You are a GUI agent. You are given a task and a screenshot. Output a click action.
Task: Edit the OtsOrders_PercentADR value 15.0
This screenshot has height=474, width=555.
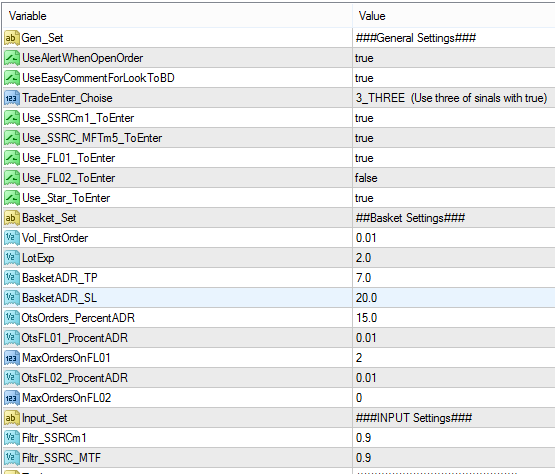(454, 318)
